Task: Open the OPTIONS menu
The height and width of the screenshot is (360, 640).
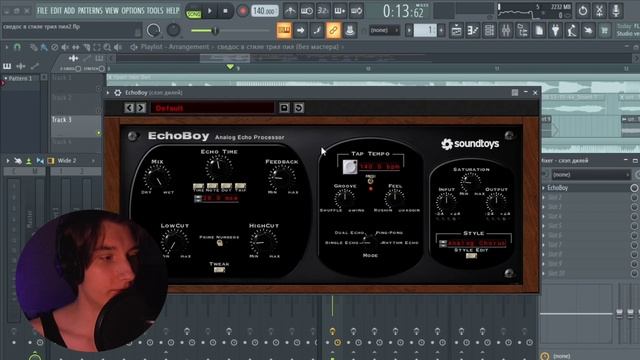Action: 133,11
